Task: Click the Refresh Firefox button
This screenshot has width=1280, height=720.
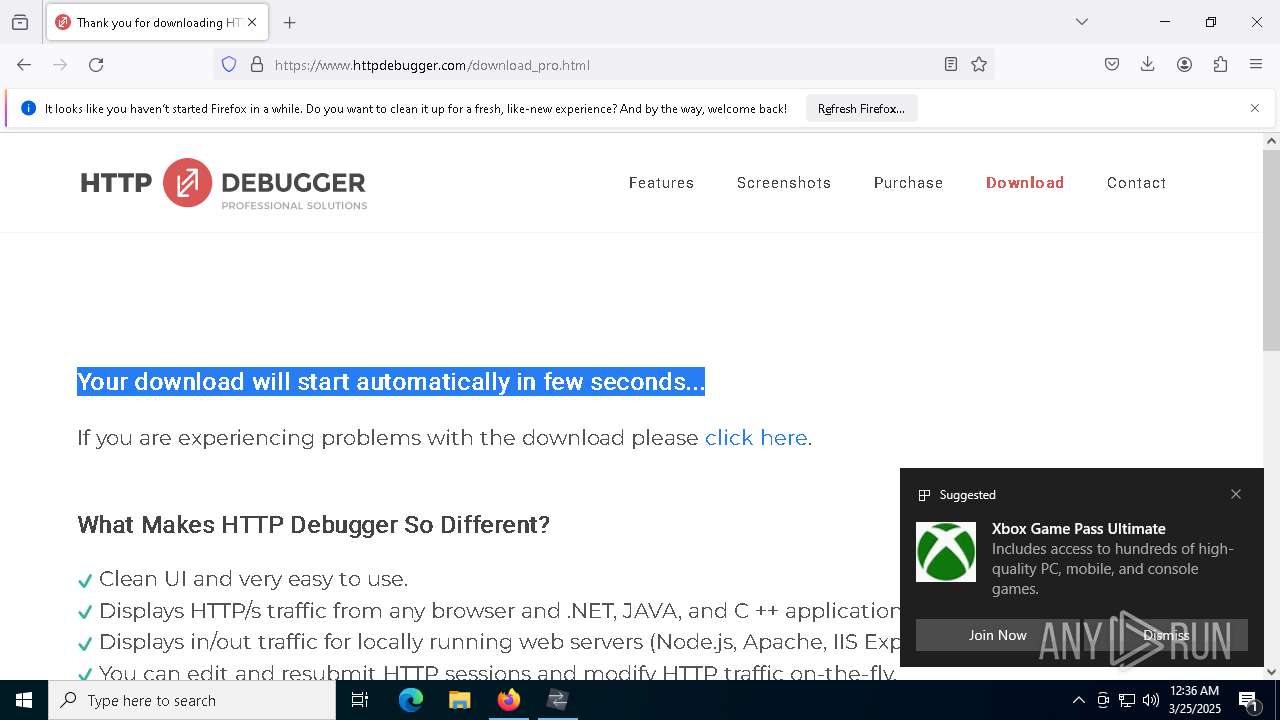Action: pyautogui.click(x=861, y=109)
